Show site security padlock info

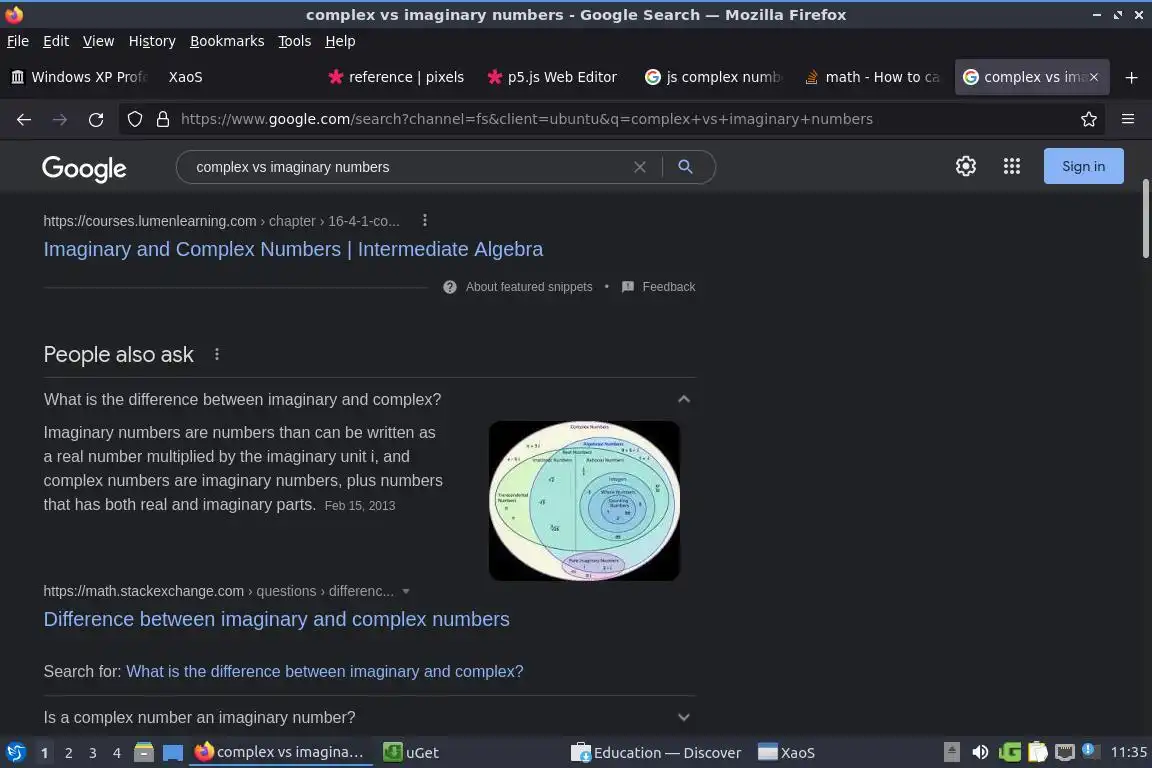coord(162,119)
